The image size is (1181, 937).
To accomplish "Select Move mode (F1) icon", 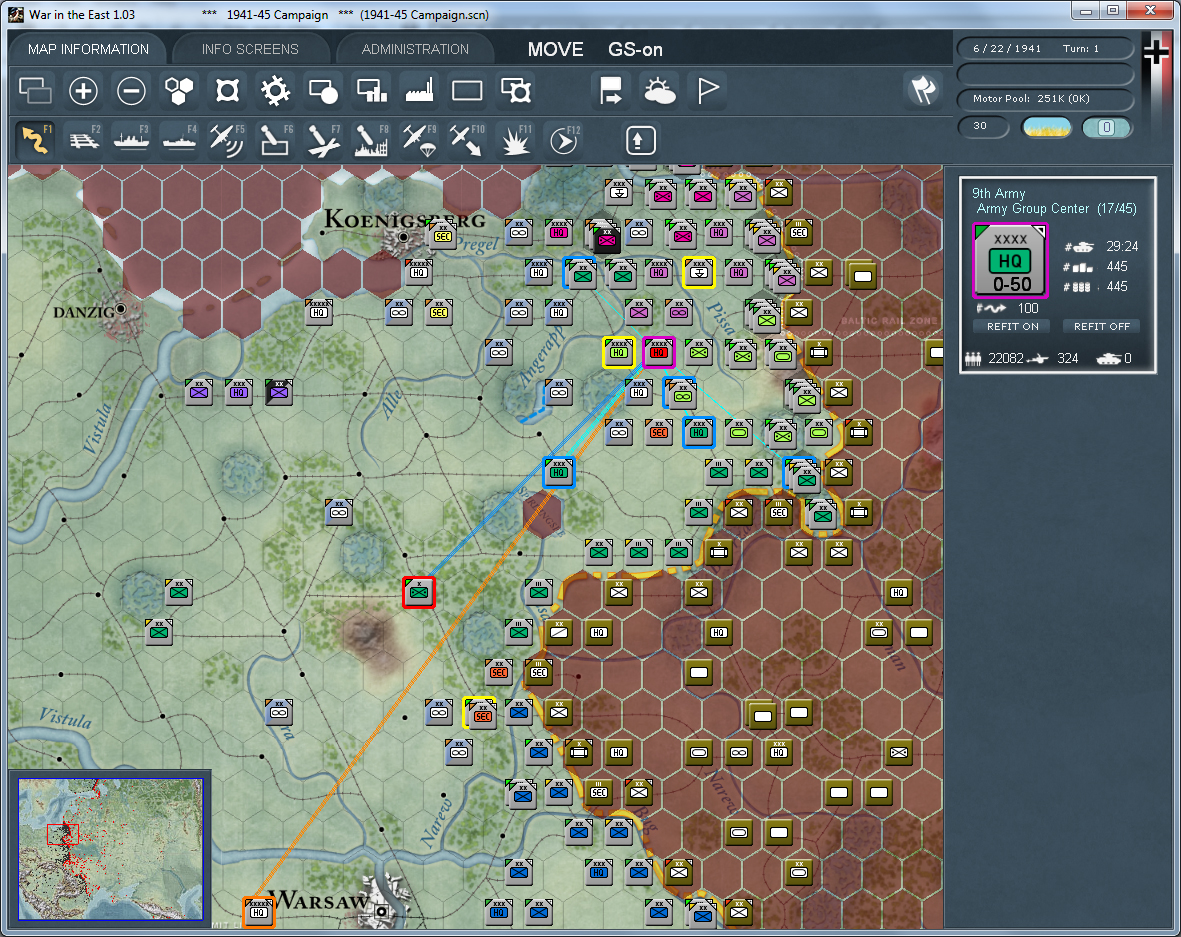I will [35, 140].
